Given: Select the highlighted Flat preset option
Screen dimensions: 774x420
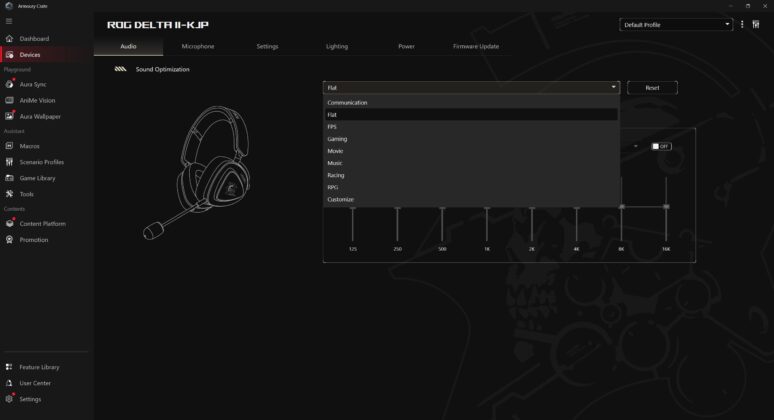Looking at the screenshot, I should pos(471,115).
